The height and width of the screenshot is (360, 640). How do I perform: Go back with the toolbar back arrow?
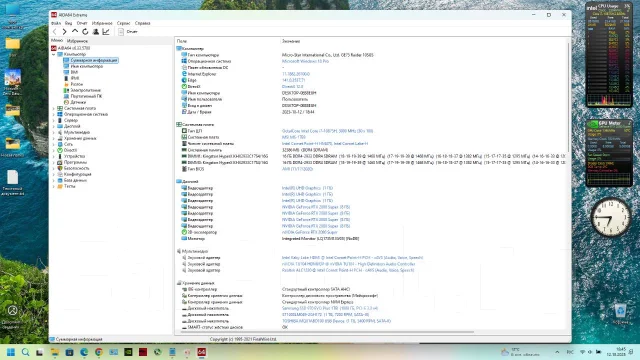pos(54,31)
